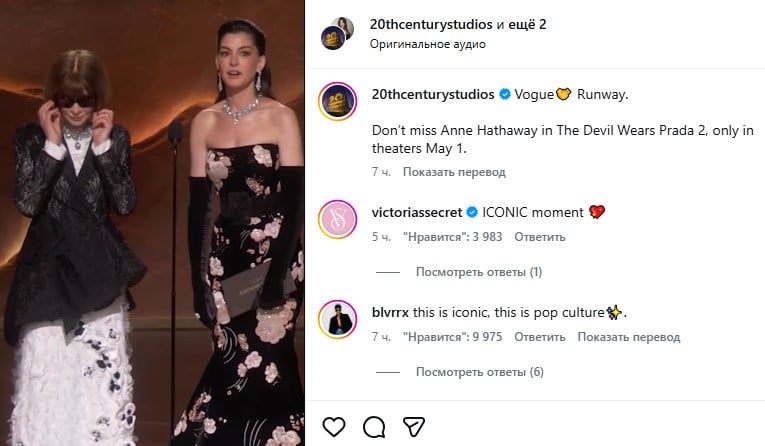Open the original audio link

(x=427, y=44)
